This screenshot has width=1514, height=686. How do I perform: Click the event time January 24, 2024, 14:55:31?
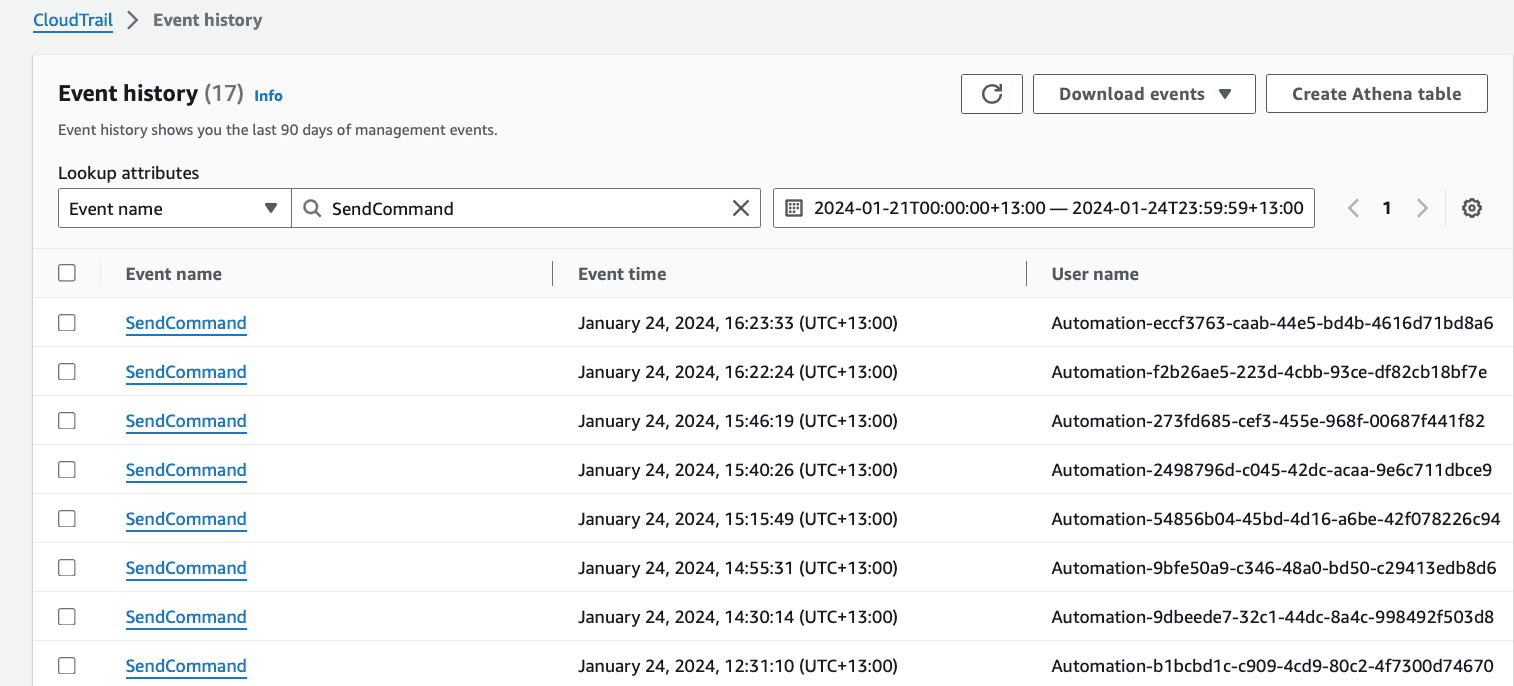(x=738, y=568)
